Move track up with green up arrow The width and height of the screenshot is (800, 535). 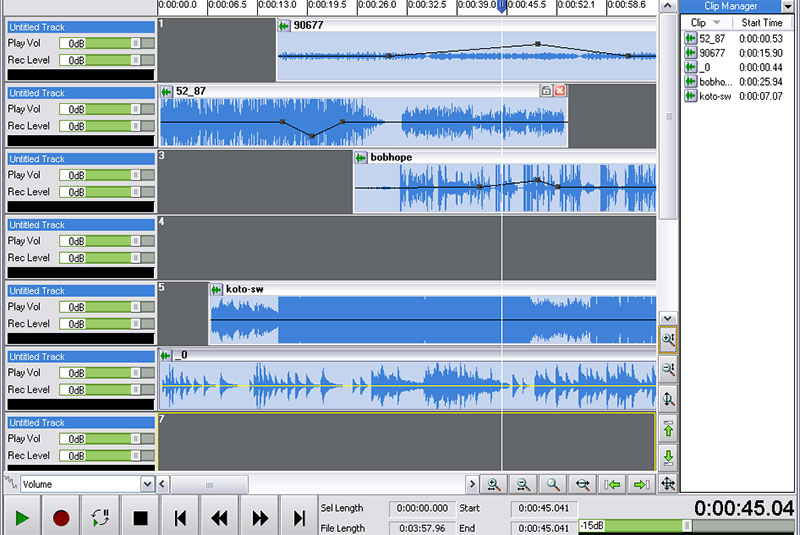click(668, 428)
